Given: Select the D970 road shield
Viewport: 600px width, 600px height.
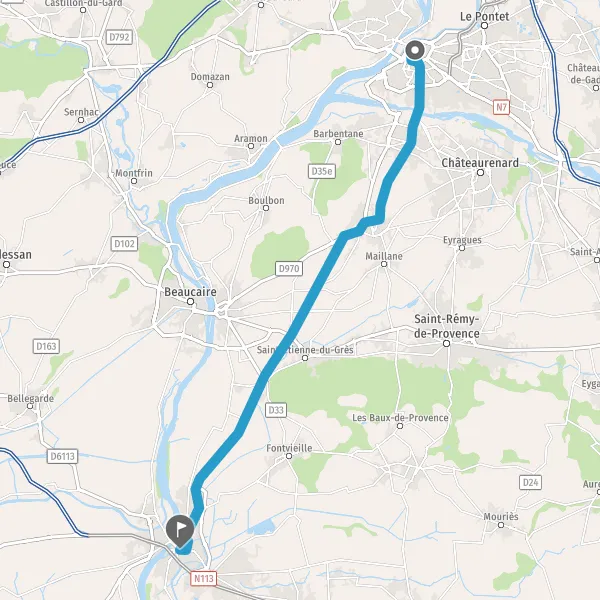Looking at the screenshot, I should click(x=289, y=269).
